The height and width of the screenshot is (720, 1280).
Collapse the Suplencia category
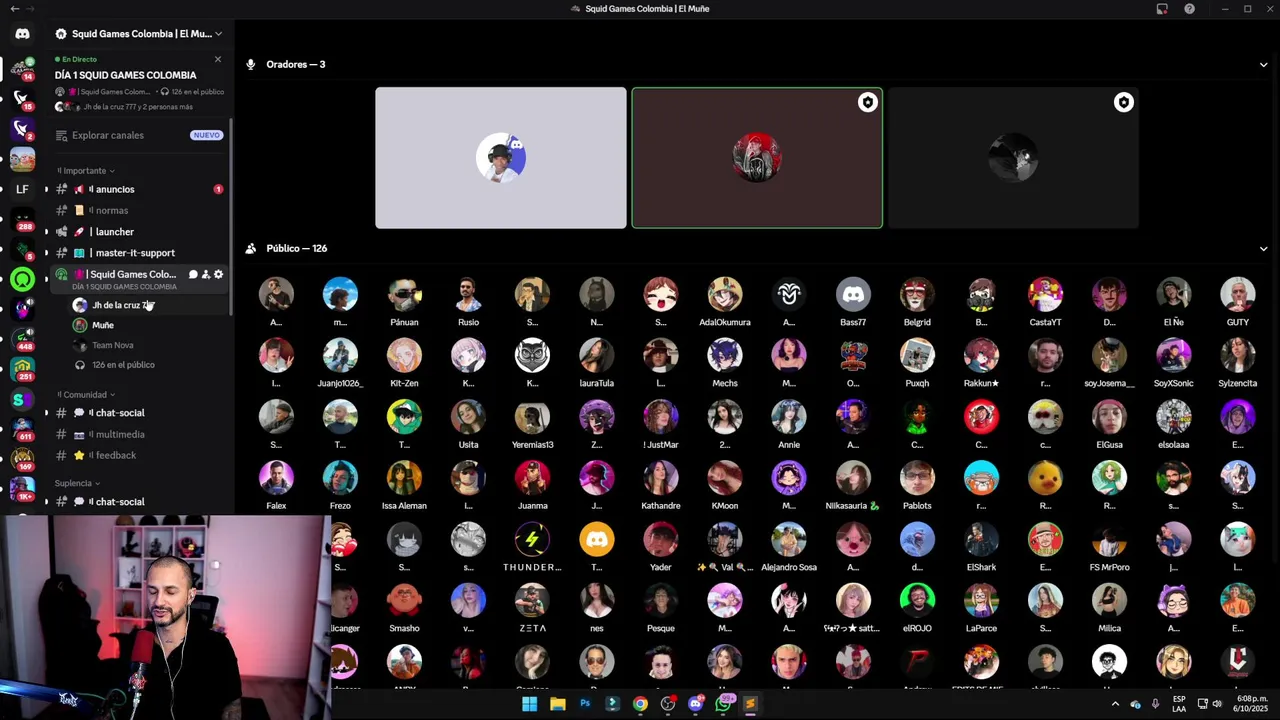78,484
